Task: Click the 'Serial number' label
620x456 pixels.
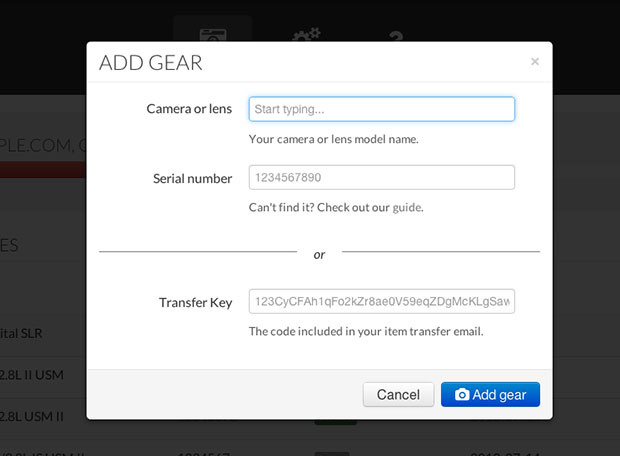Action: 192,179
